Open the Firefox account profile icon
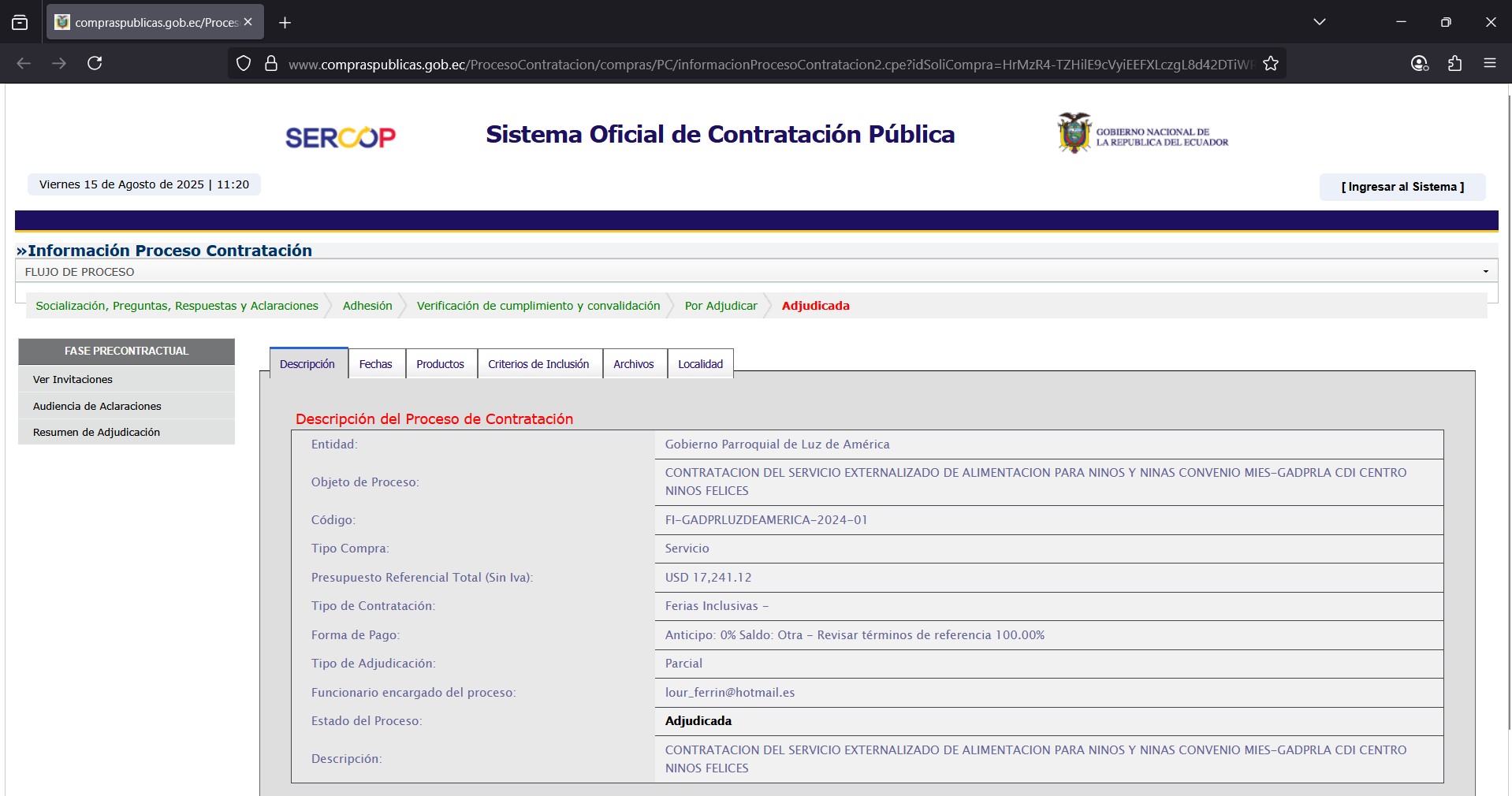 1419,64
